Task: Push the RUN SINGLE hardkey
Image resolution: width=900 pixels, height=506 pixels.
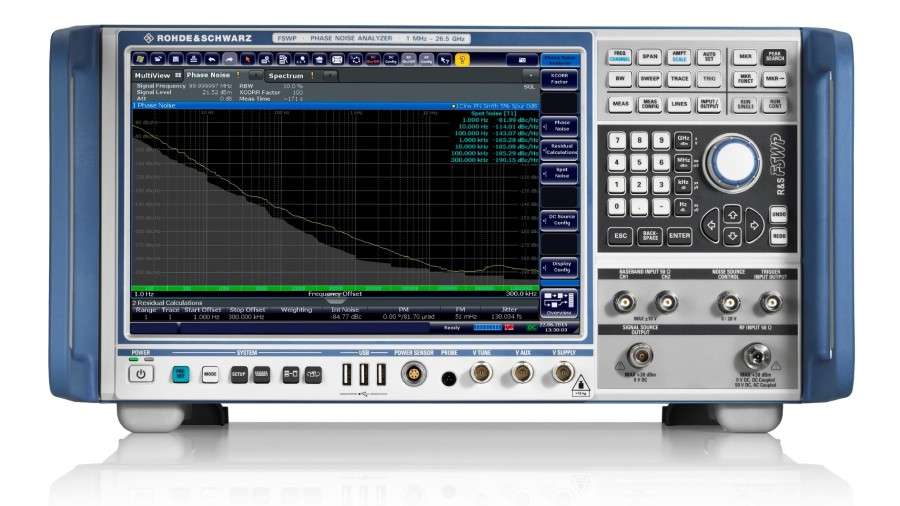Action: click(745, 104)
